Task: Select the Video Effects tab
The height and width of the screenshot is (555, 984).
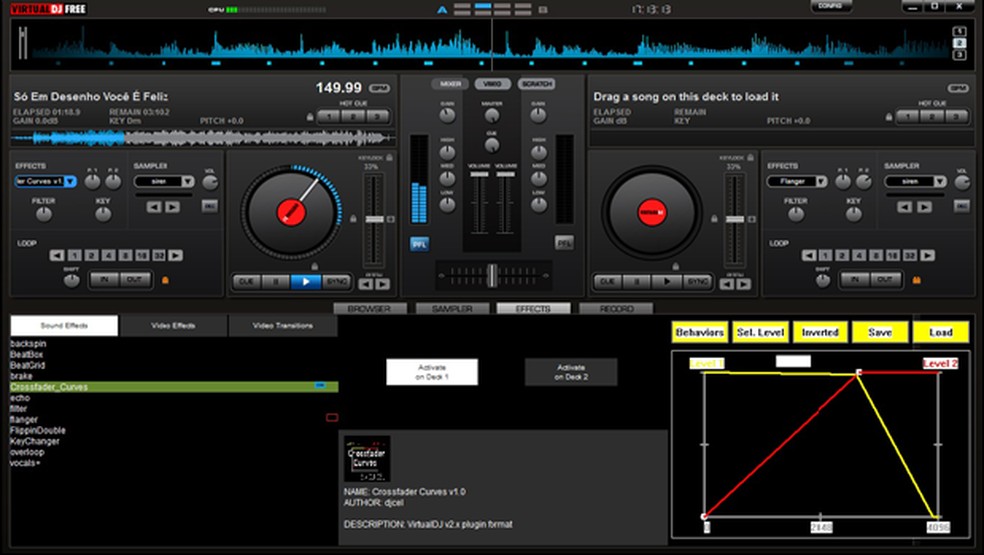Action: pos(173,326)
